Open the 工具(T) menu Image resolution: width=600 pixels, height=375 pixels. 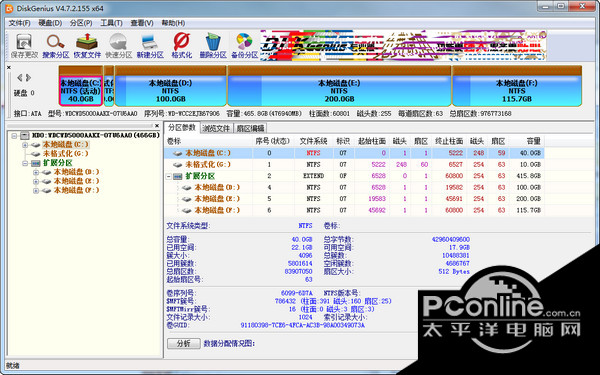(x=111, y=23)
